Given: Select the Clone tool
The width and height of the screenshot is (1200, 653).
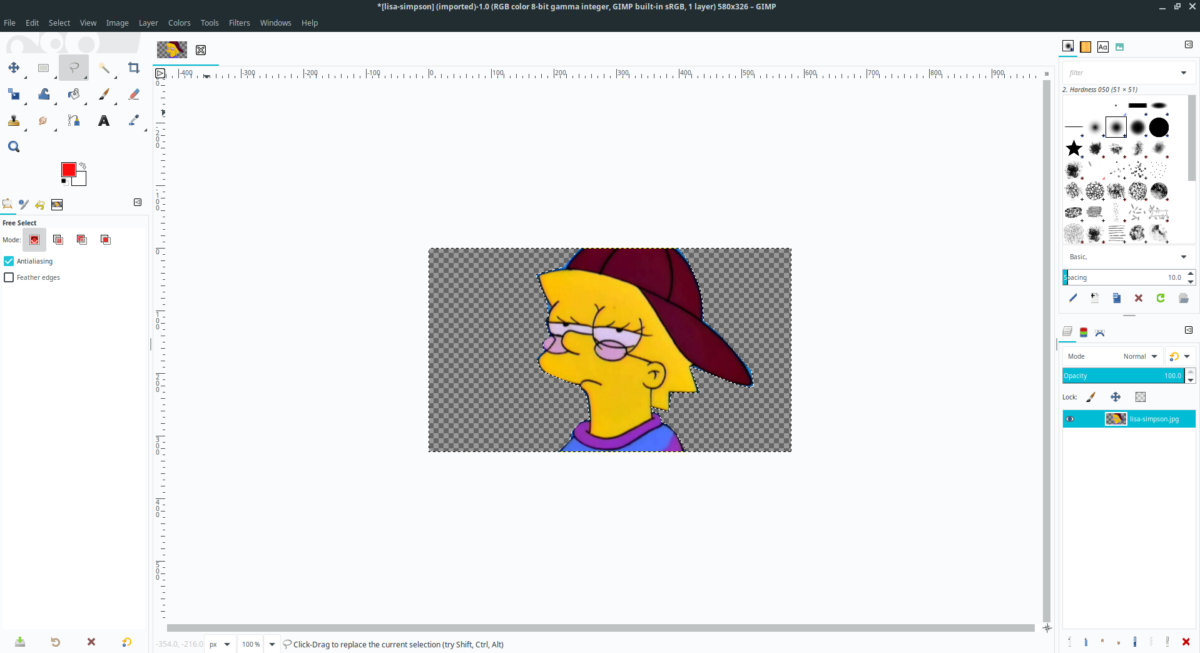Looking at the screenshot, I should (13, 120).
